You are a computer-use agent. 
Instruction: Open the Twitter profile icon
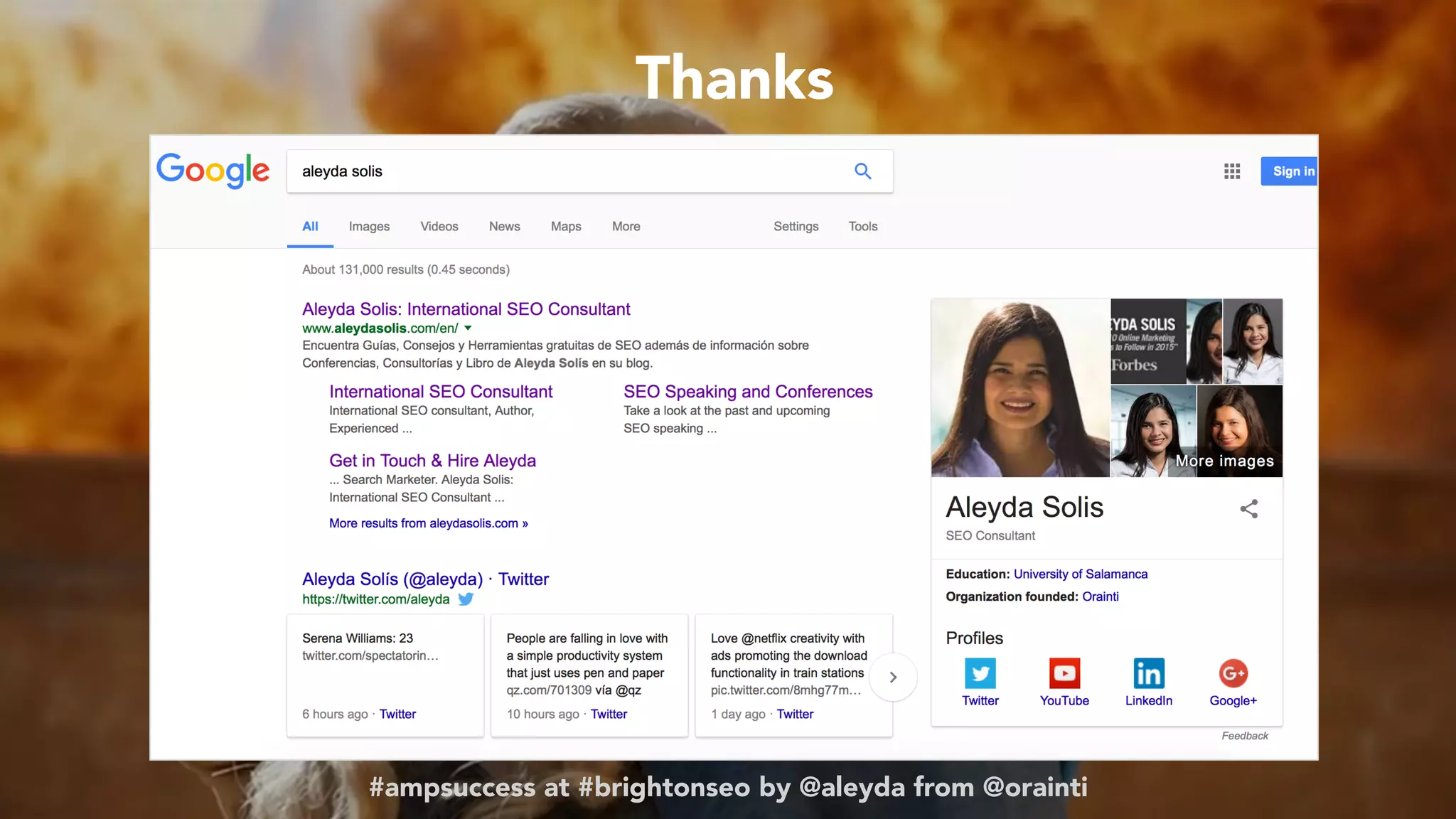pos(980,673)
